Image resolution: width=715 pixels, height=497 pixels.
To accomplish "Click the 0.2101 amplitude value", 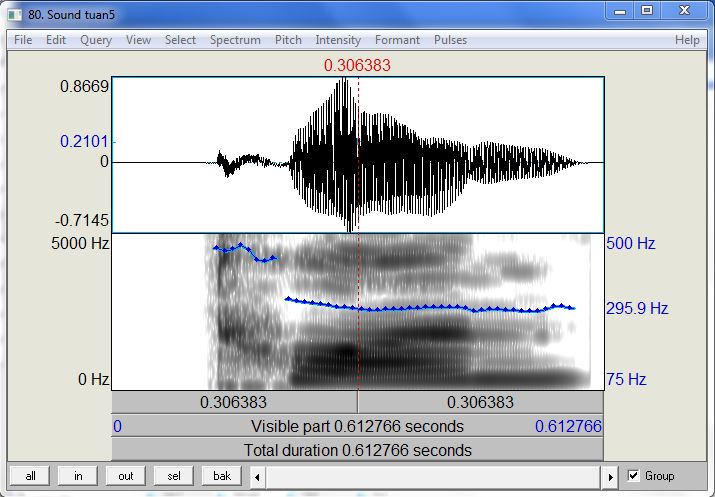I will [84, 141].
